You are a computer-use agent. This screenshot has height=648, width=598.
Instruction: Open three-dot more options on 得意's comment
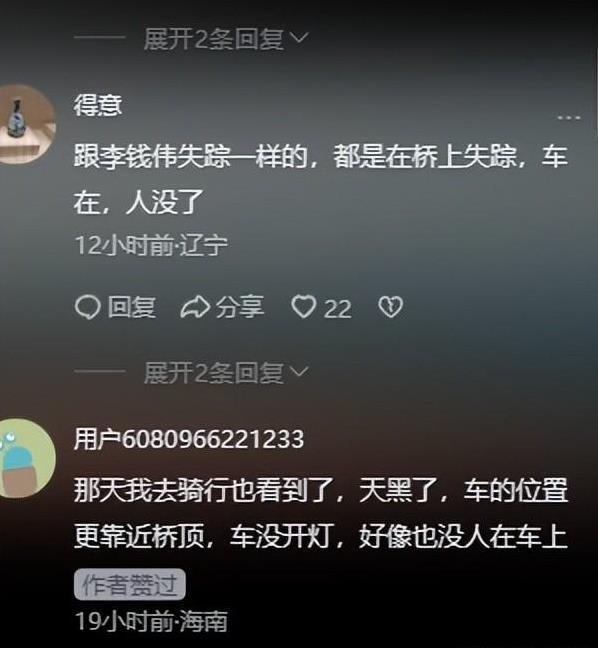tap(569, 118)
